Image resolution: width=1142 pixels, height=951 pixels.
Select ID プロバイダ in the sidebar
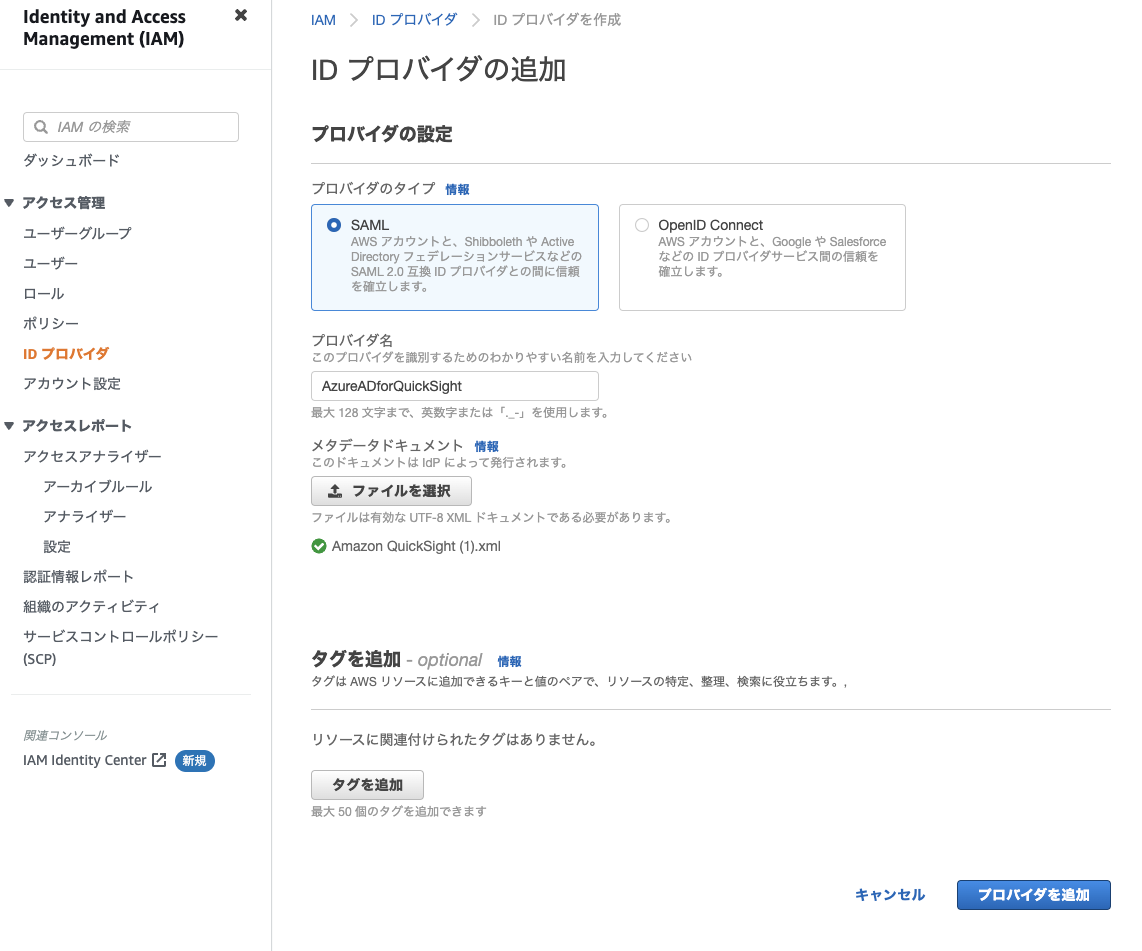[x=66, y=354]
